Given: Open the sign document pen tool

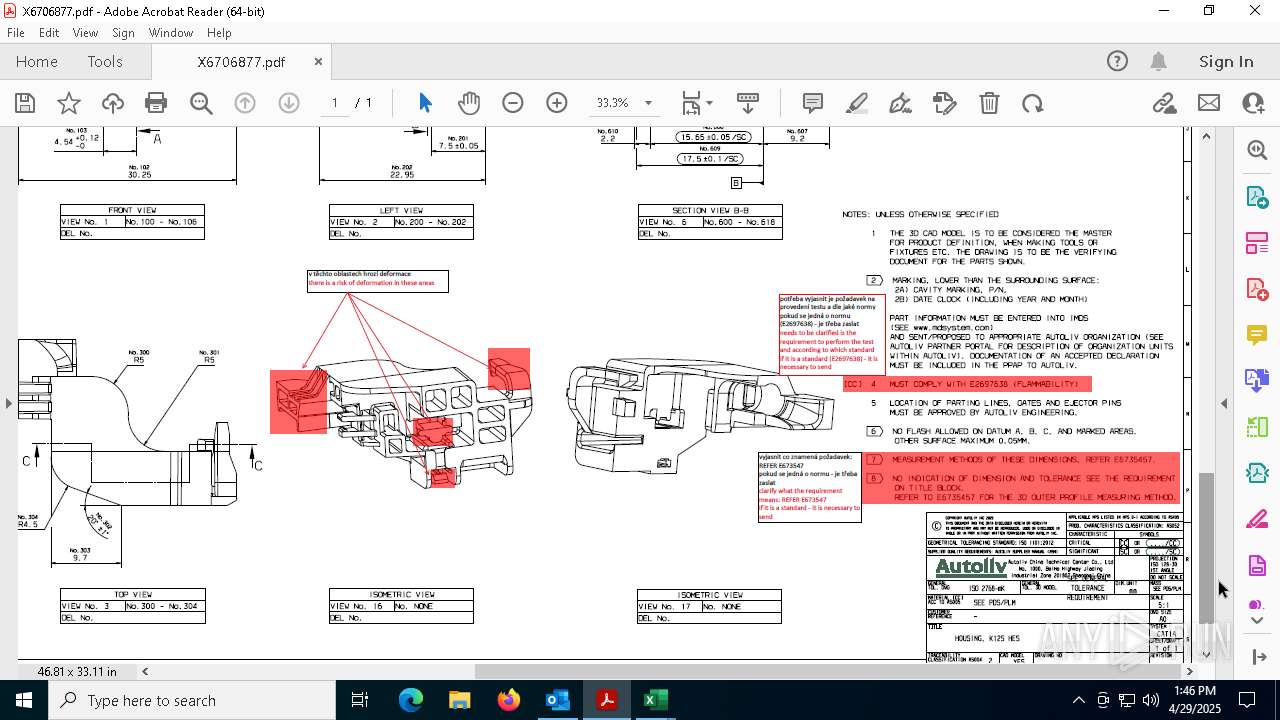Looking at the screenshot, I should (900, 103).
